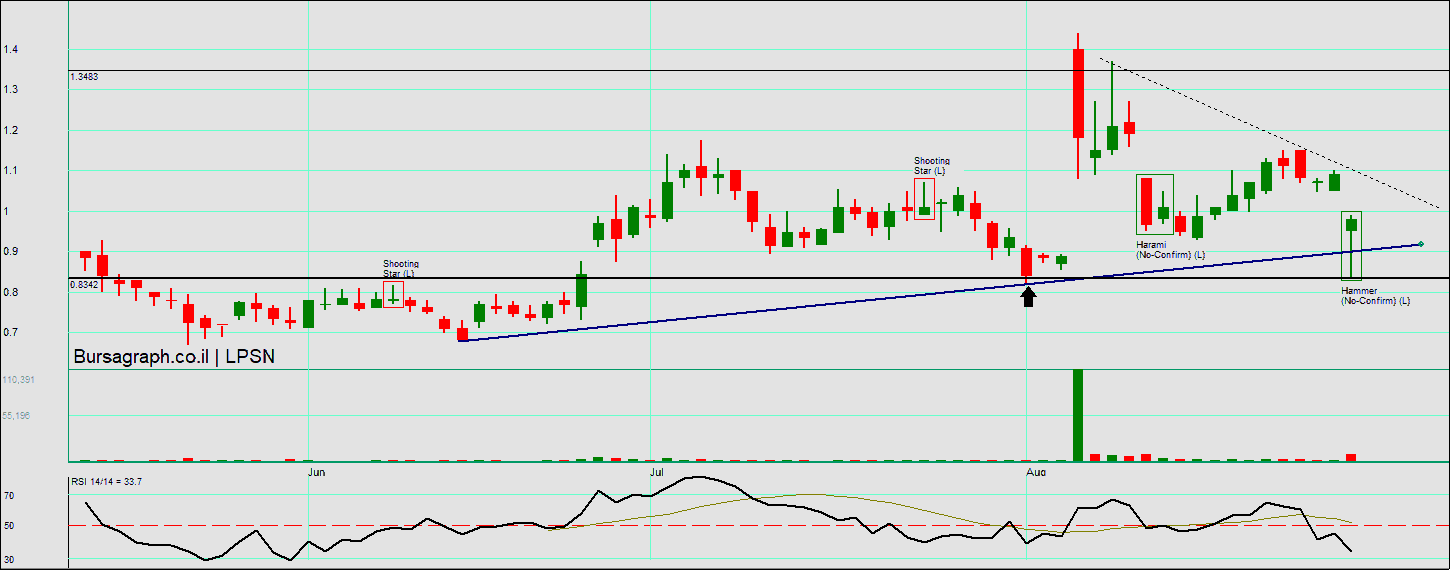
Task: Select the red-boxed July shooting star candle
Action: click(x=924, y=199)
